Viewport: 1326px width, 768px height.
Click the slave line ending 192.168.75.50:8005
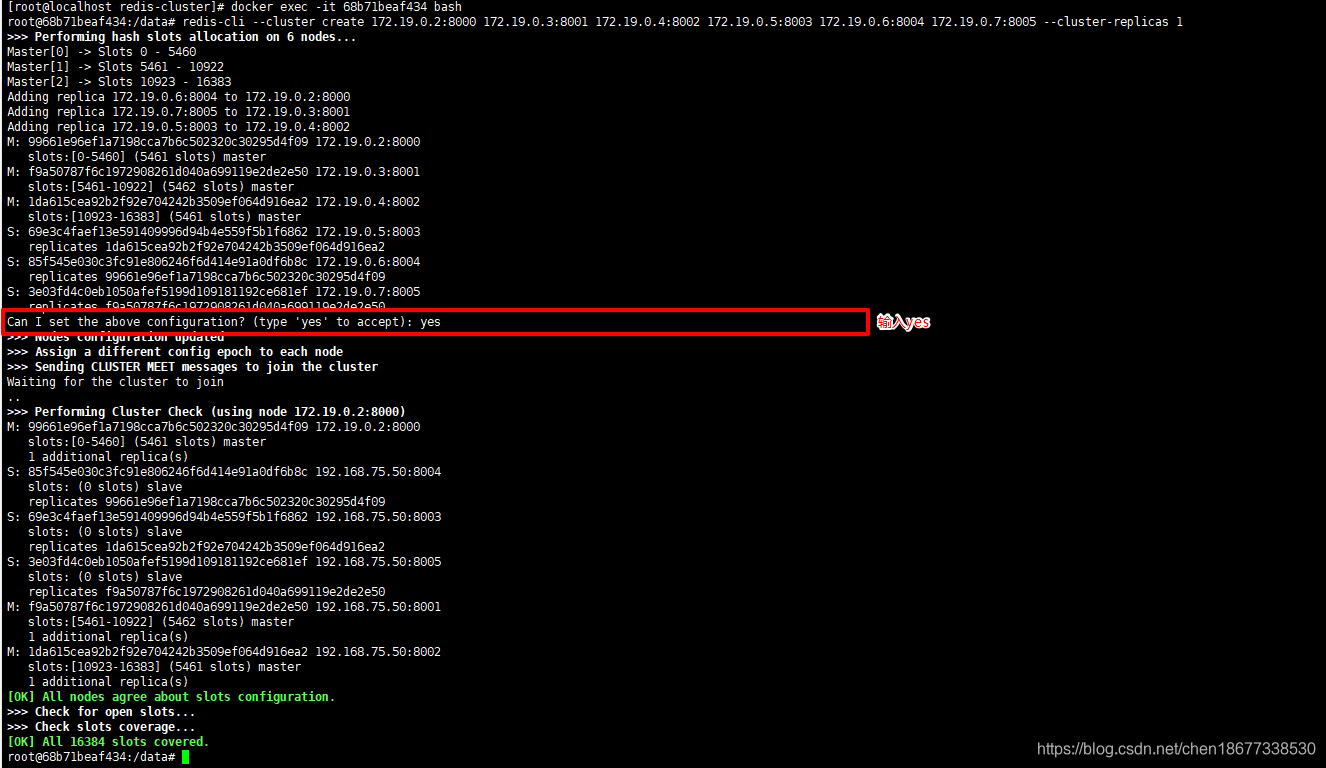[x=224, y=562]
